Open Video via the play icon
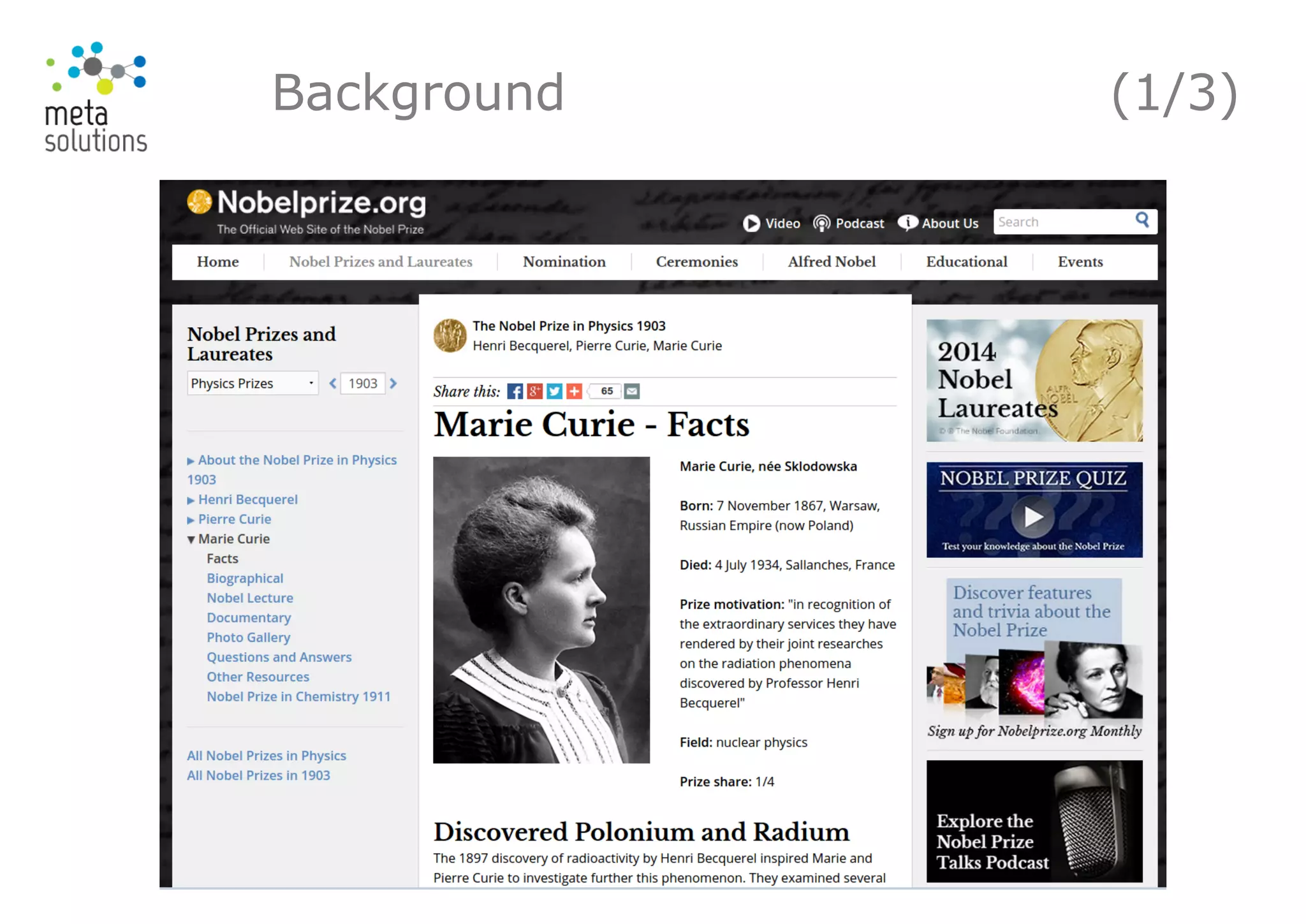Viewport: 1306px width, 924px height. click(751, 223)
